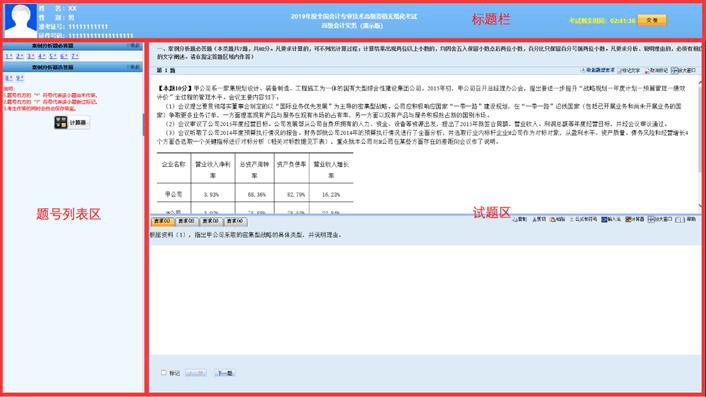Open the 输入法 input method tool in the answer toolbar
Viewport: 706px width, 397px height.
click(611, 219)
